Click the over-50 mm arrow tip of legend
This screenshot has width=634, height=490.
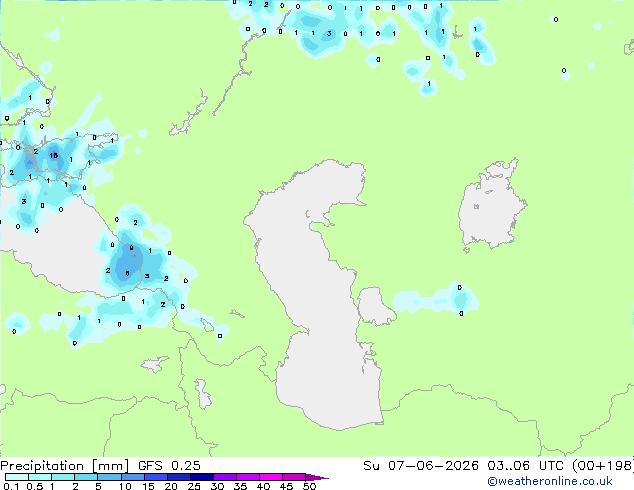pos(317,477)
